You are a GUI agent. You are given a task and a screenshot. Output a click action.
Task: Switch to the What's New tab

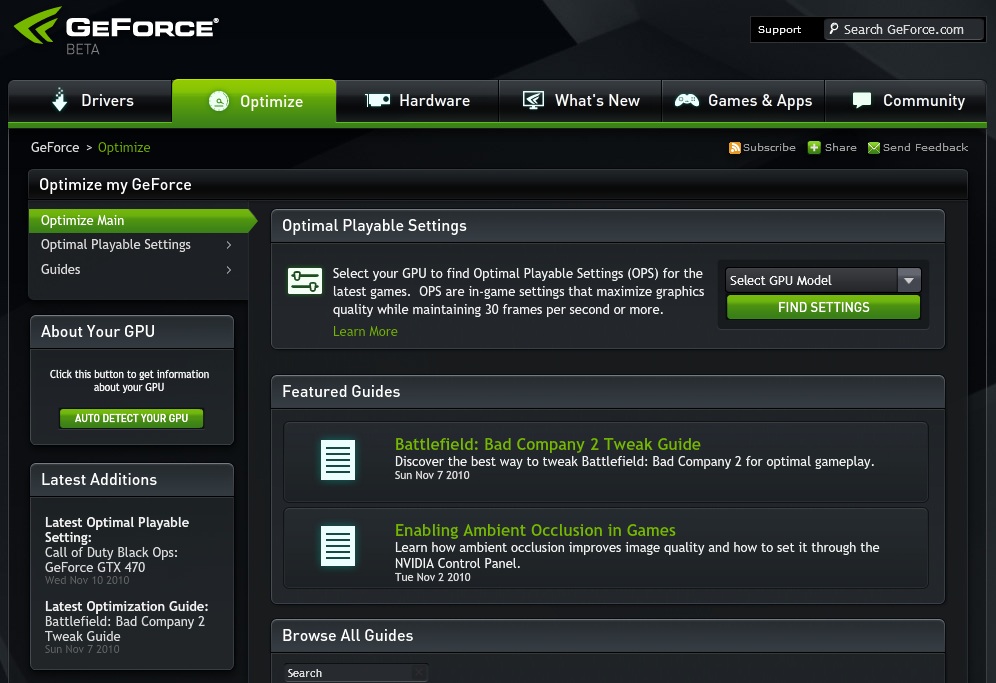[x=581, y=100]
